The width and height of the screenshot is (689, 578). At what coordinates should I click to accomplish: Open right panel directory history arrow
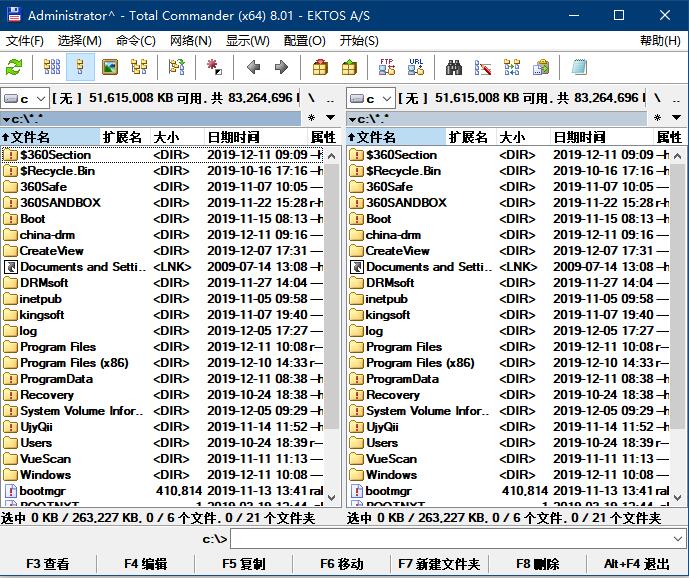pos(676,118)
